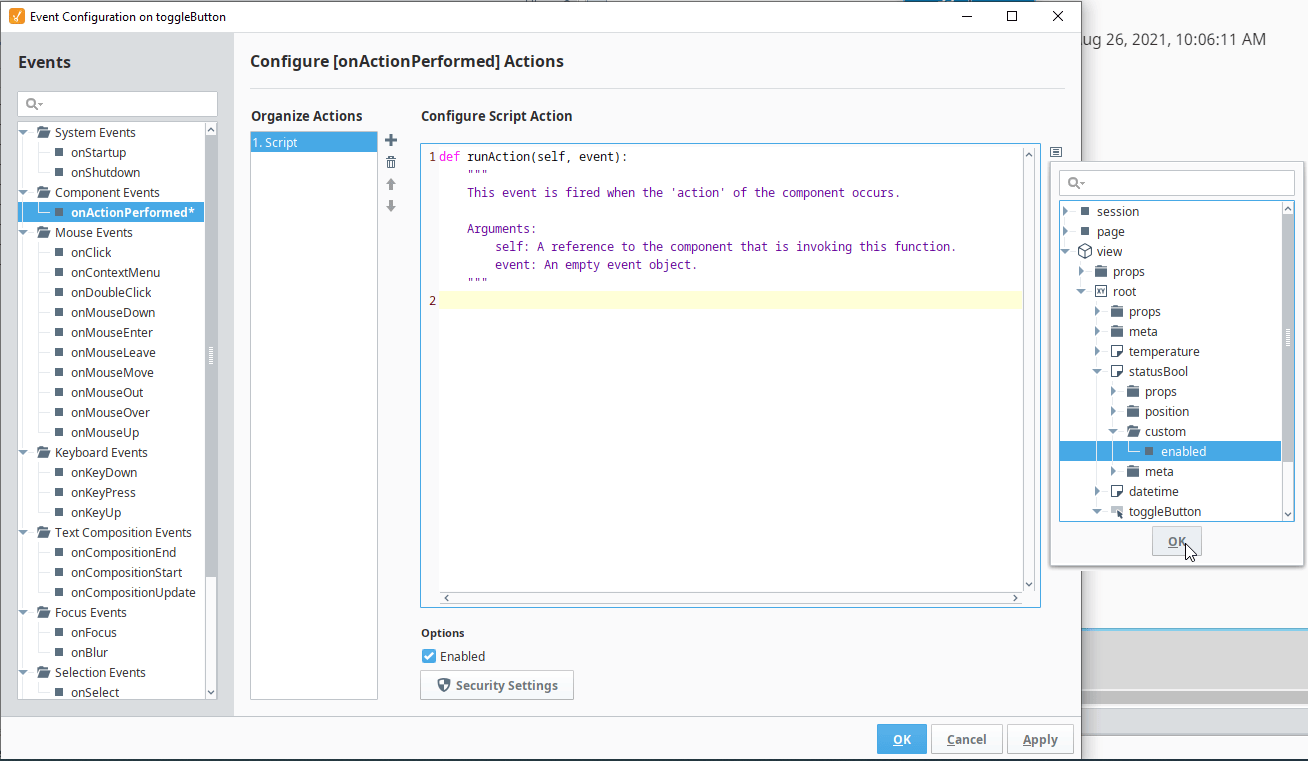Expand the datetime node
Image resolution: width=1308 pixels, height=761 pixels.
pyautogui.click(x=1098, y=492)
